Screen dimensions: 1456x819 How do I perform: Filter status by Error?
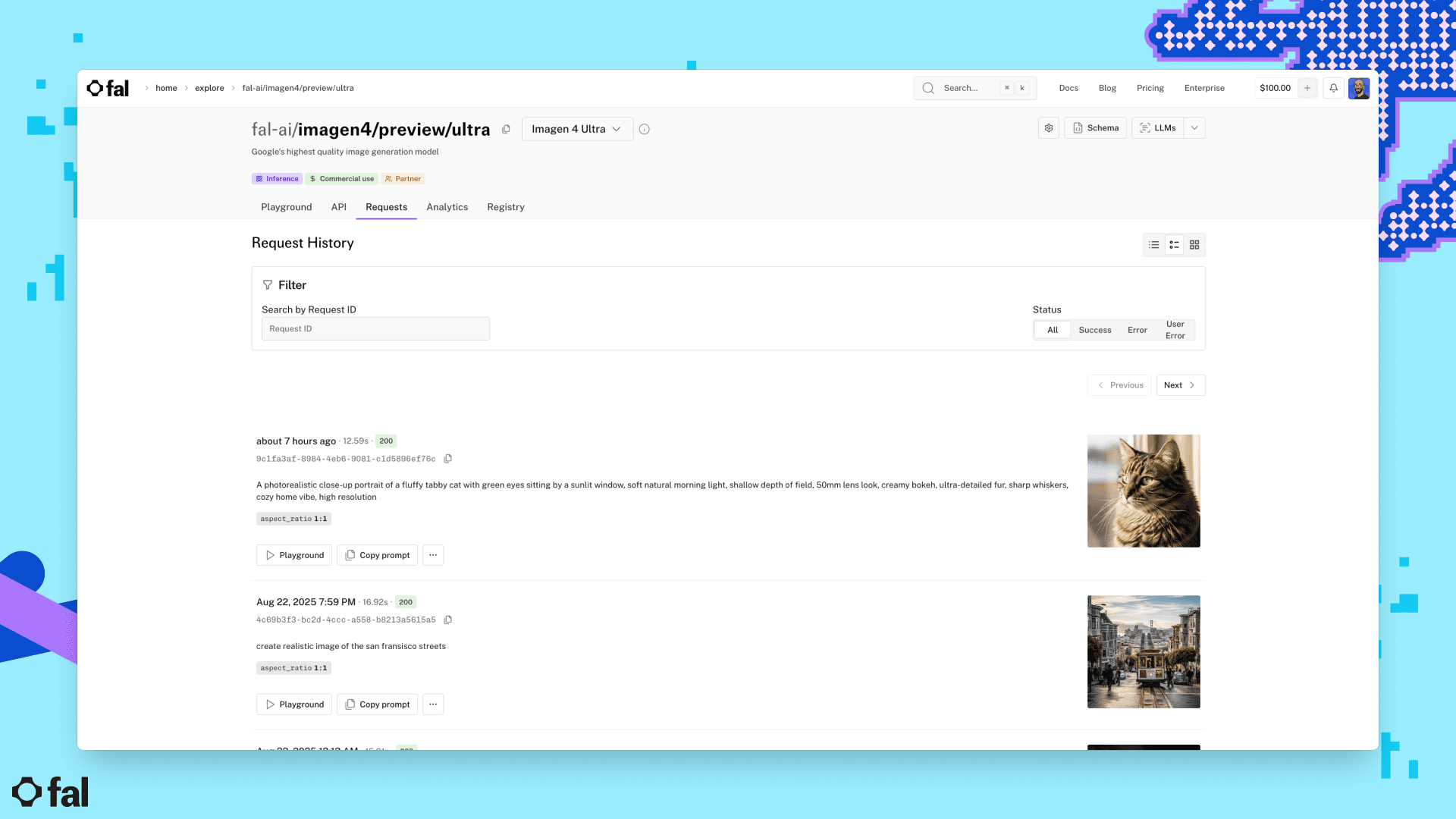click(x=1137, y=330)
